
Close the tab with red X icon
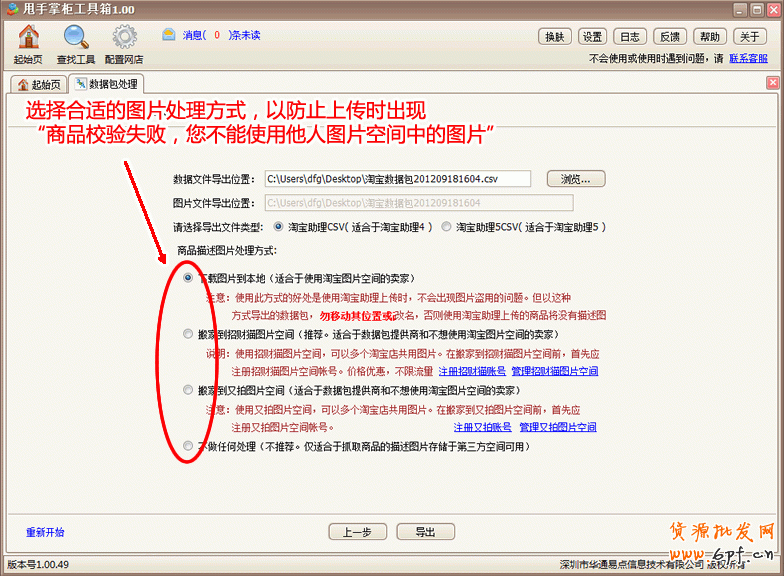772,83
